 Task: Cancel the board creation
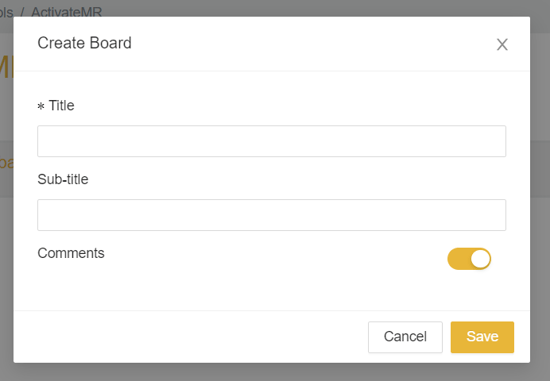[405, 337]
